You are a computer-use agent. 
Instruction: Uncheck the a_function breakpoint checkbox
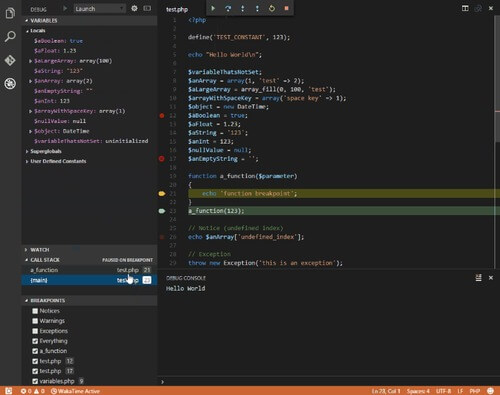(35, 351)
